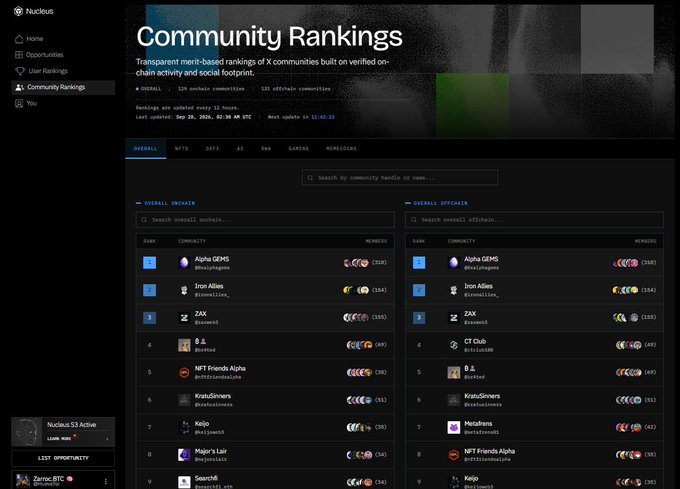The image size is (680, 489).
Task: Click Iron Allies logo in onchain list
Action: coord(184,290)
